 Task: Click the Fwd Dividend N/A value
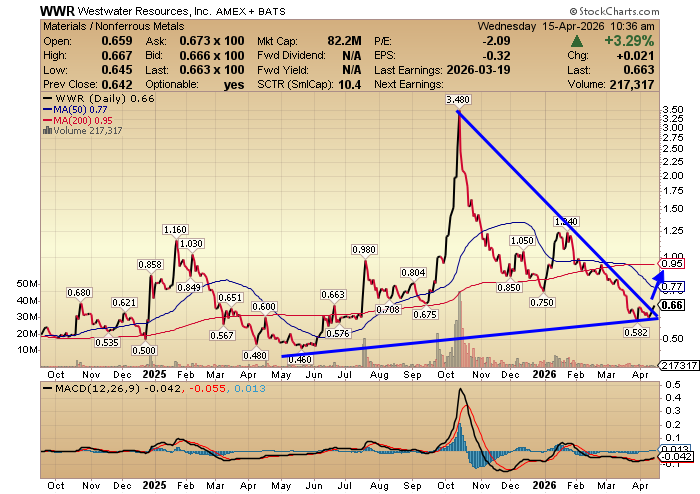(352, 56)
